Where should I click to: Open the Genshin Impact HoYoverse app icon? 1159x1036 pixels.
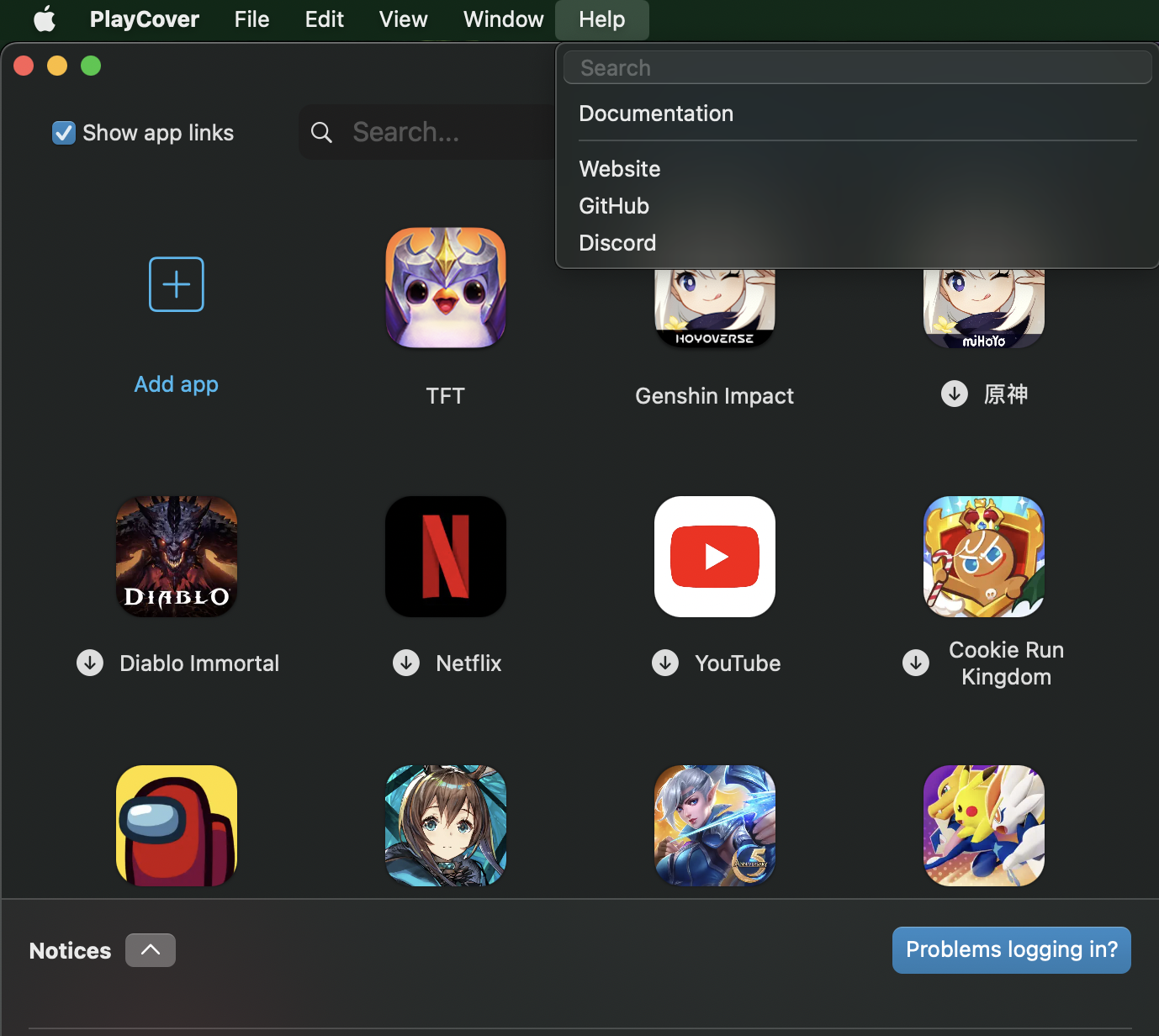pyautogui.click(x=715, y=309)
